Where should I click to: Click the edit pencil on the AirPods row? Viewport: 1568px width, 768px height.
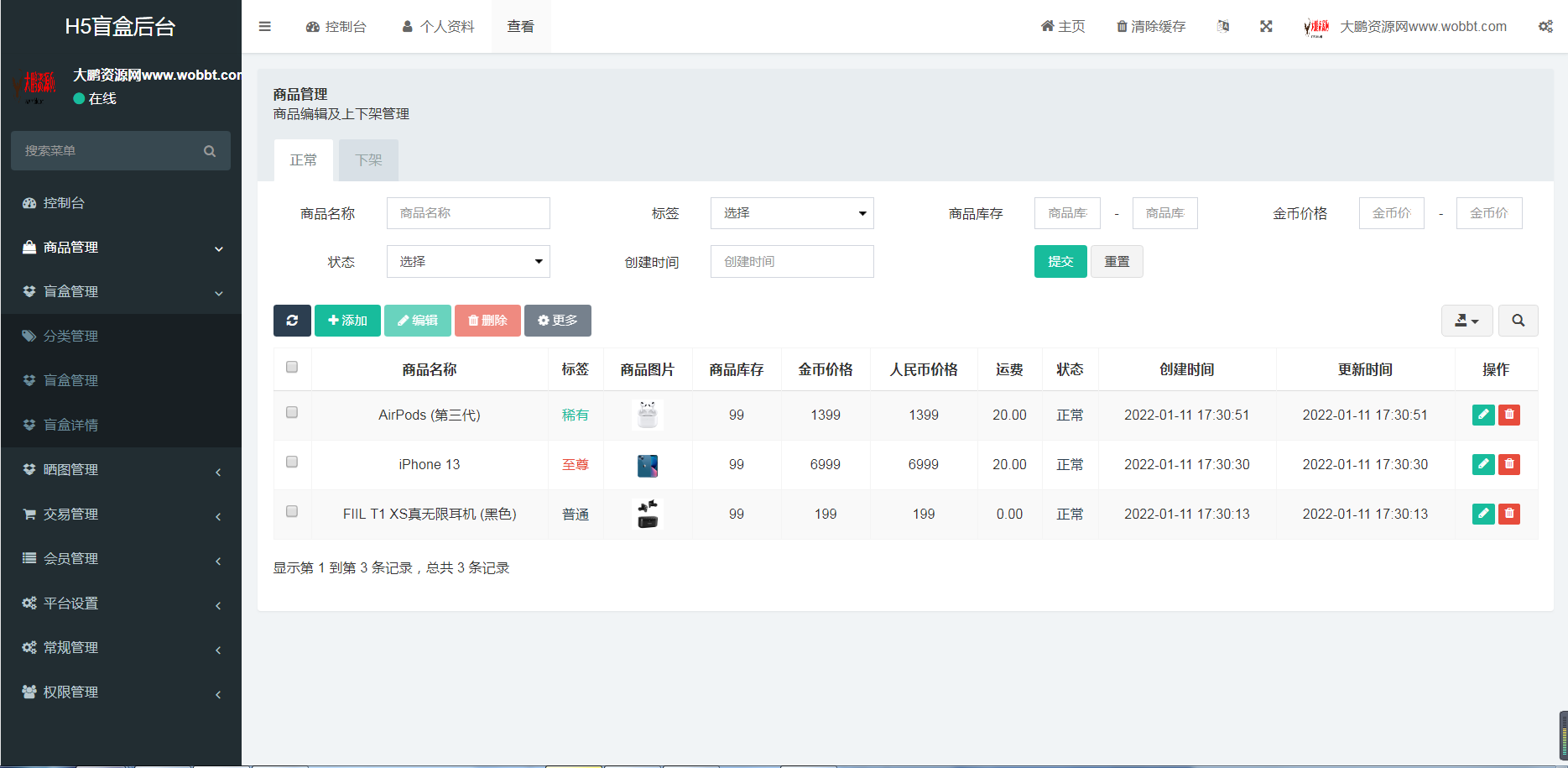[x=1482, y=415]
